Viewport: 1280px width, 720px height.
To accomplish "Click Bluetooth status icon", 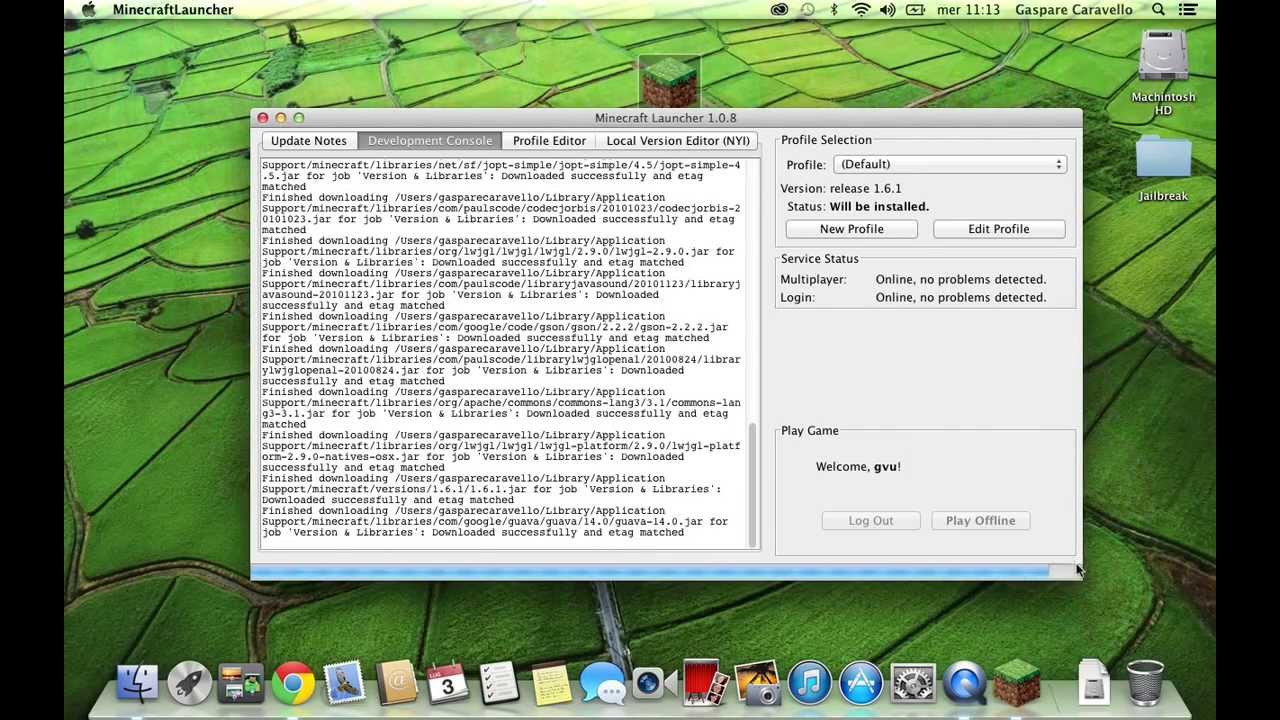I will pyautogui.click(x=834, y=10).
